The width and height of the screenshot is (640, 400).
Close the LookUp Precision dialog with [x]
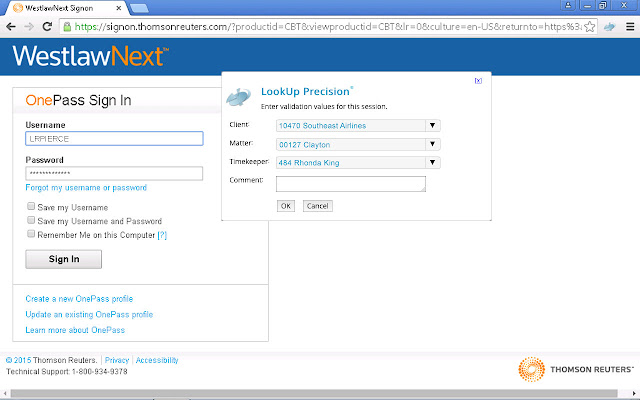(478, 81)
